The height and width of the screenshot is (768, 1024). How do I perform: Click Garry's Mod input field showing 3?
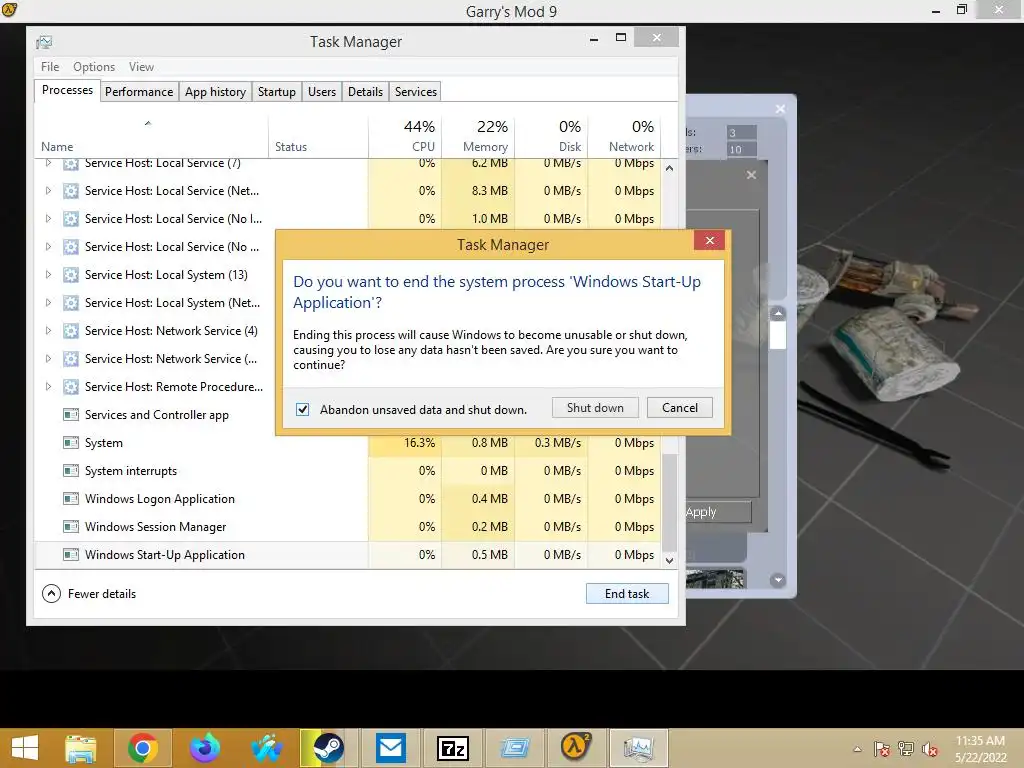[x=741, y=133]
